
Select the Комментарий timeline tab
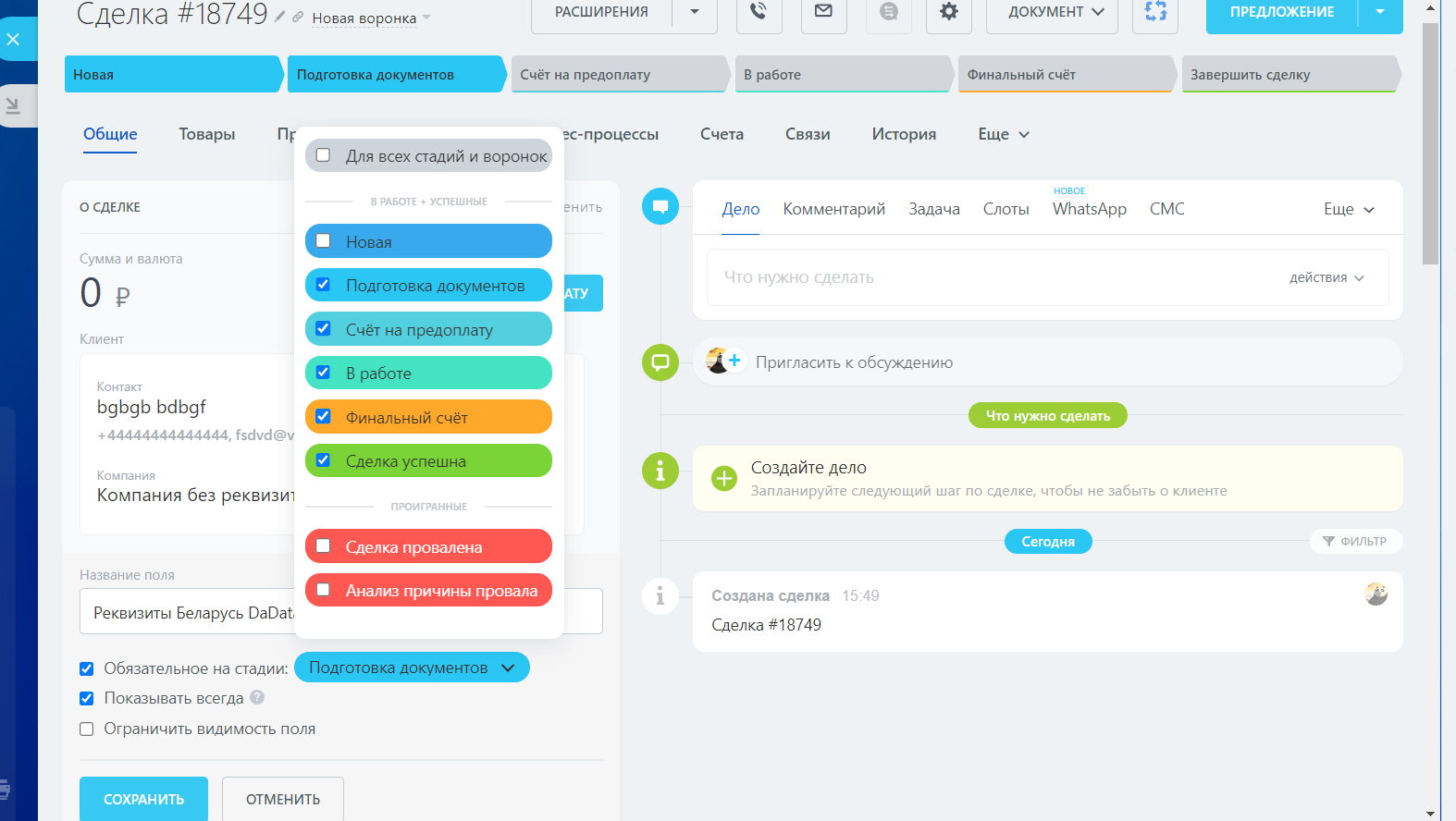[x=834, y=209]
